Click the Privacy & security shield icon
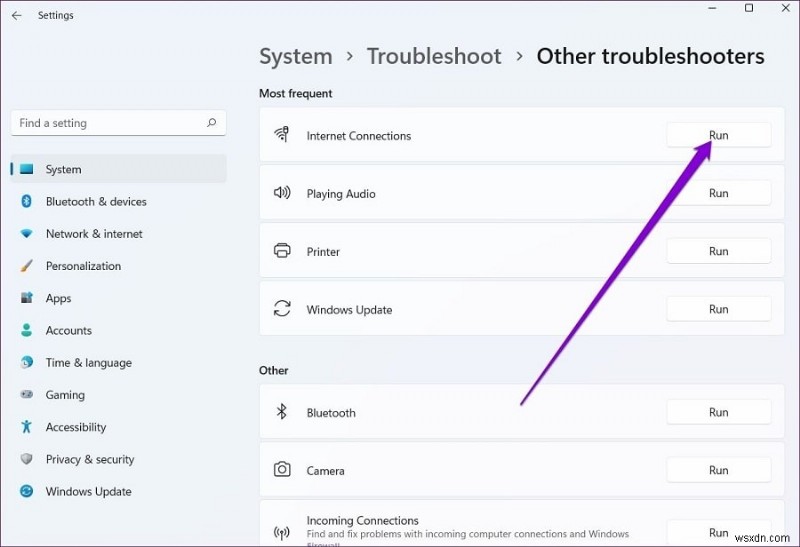The height and width of the screenshot is (547, 800). [27, 459]
